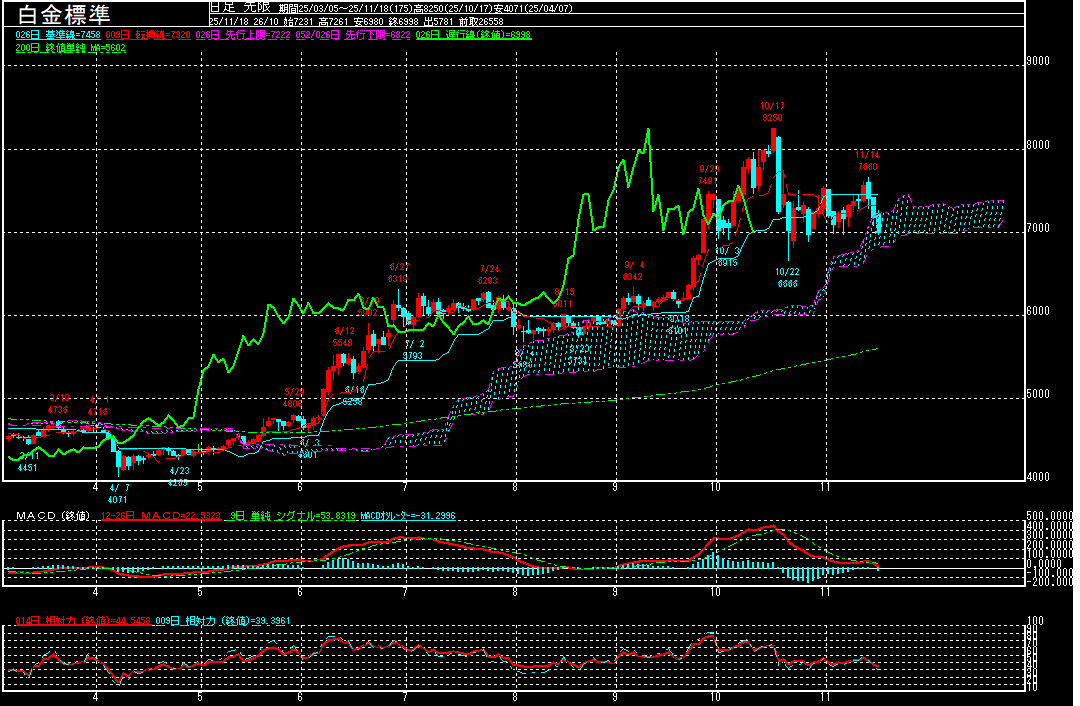Select the 10/22 low price marker
Screen dimensions: 1080x706
(x=787, y=278)
